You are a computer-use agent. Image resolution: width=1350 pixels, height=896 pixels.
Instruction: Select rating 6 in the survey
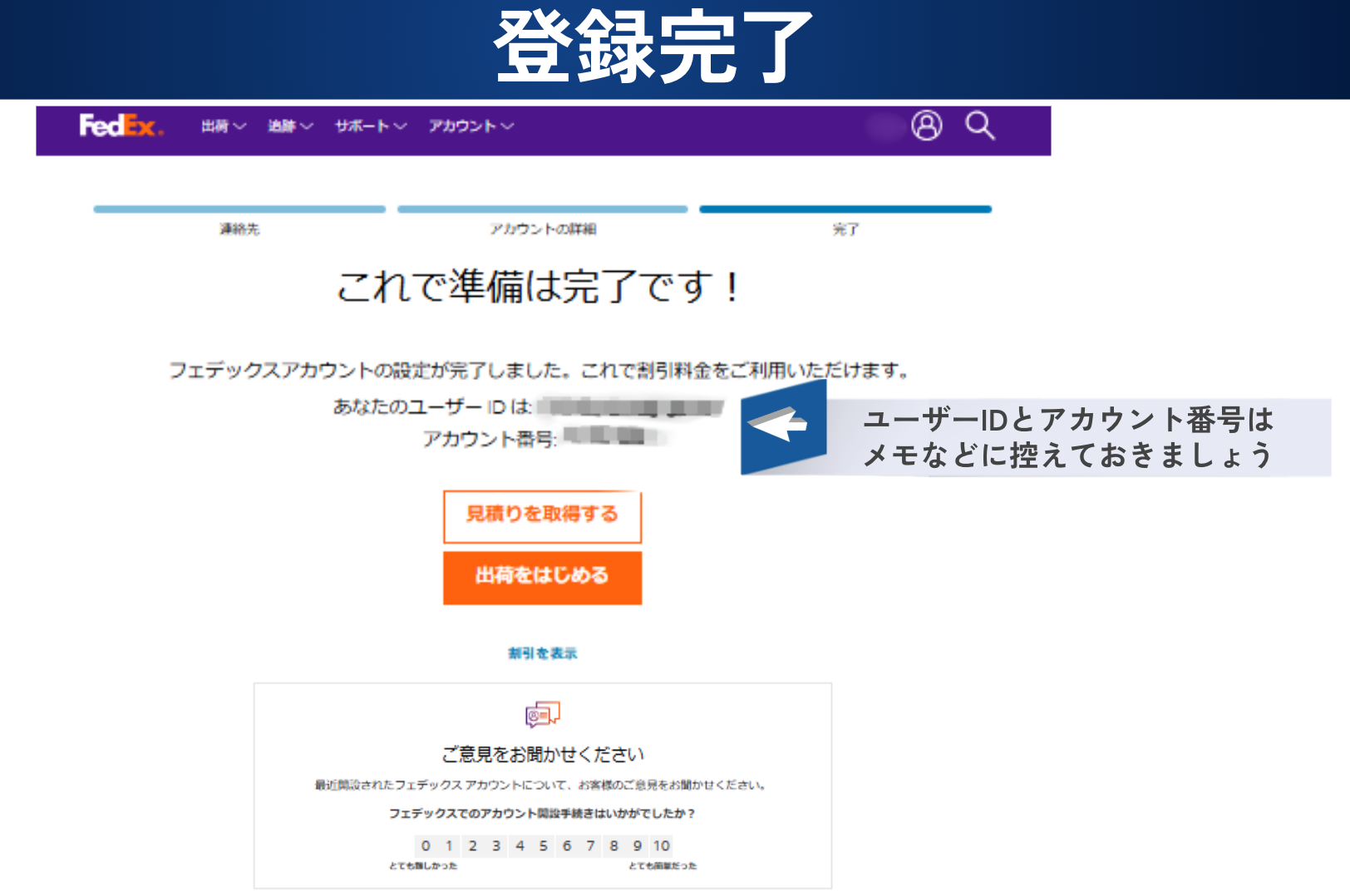coord(566,846)
